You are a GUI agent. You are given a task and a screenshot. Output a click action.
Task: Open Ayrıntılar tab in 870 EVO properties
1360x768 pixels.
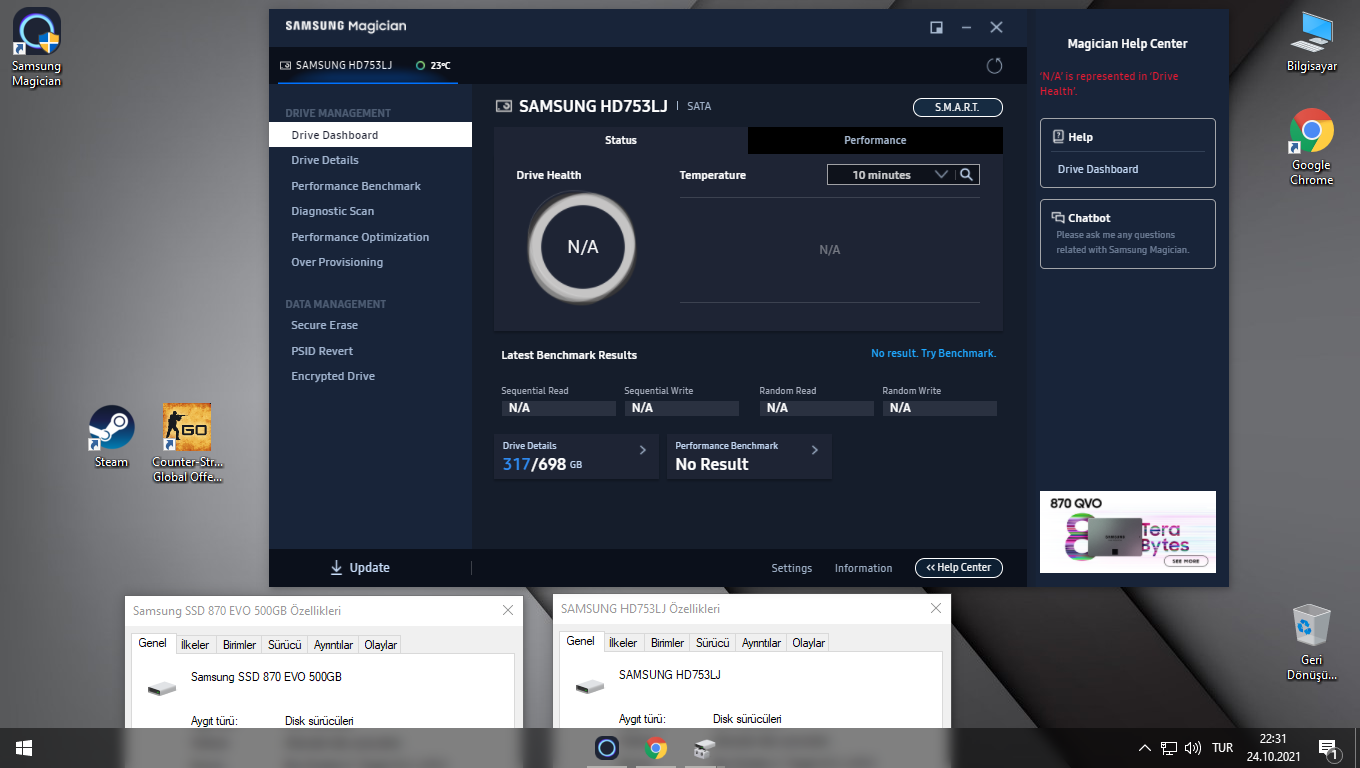point(334,645)
